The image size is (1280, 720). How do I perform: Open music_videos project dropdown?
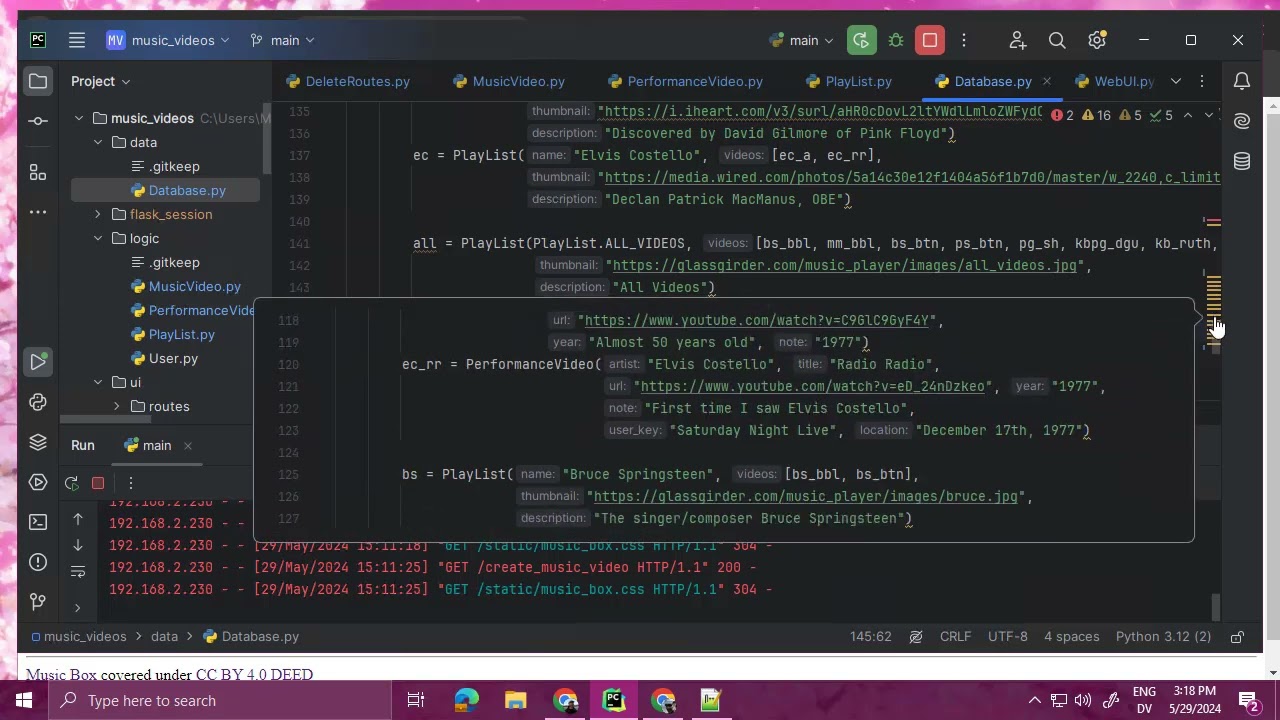(x=168, y=40)
